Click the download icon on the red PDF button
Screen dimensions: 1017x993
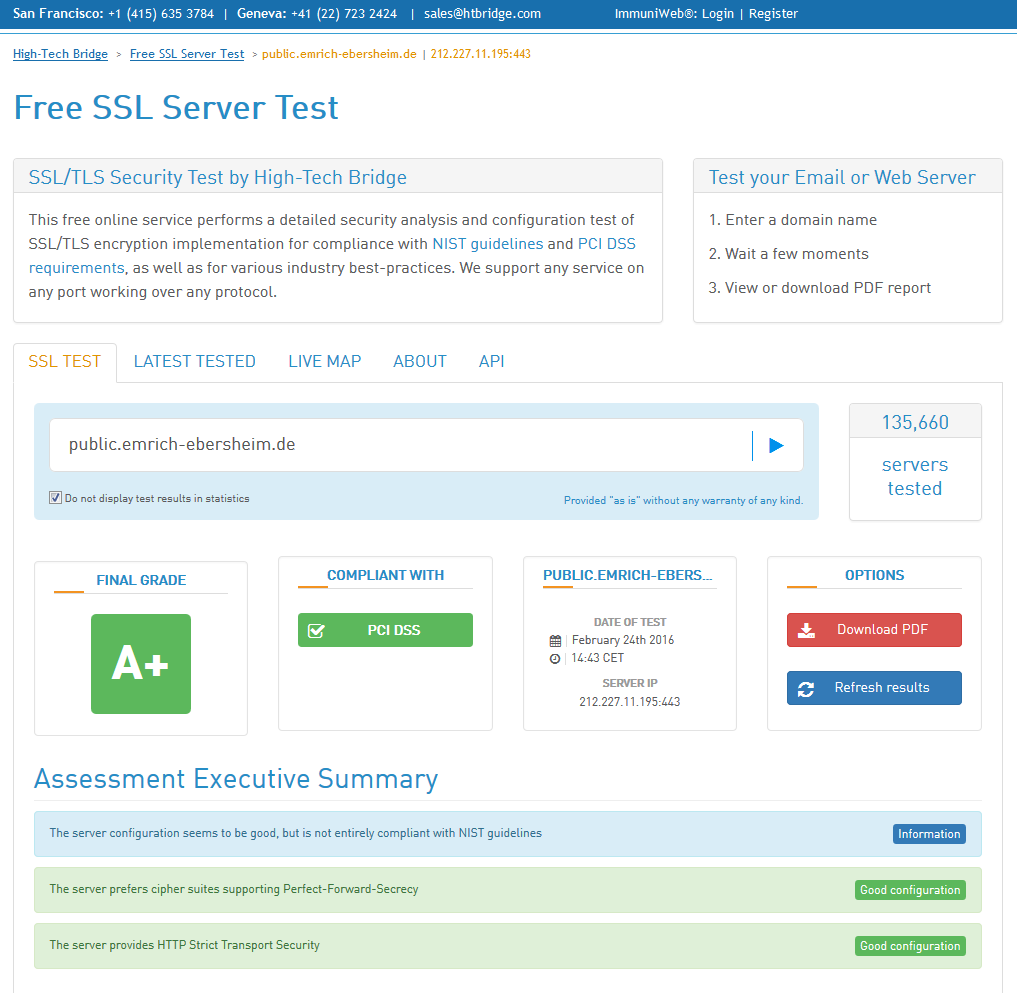pyautogui.click(x=806, y=630)
